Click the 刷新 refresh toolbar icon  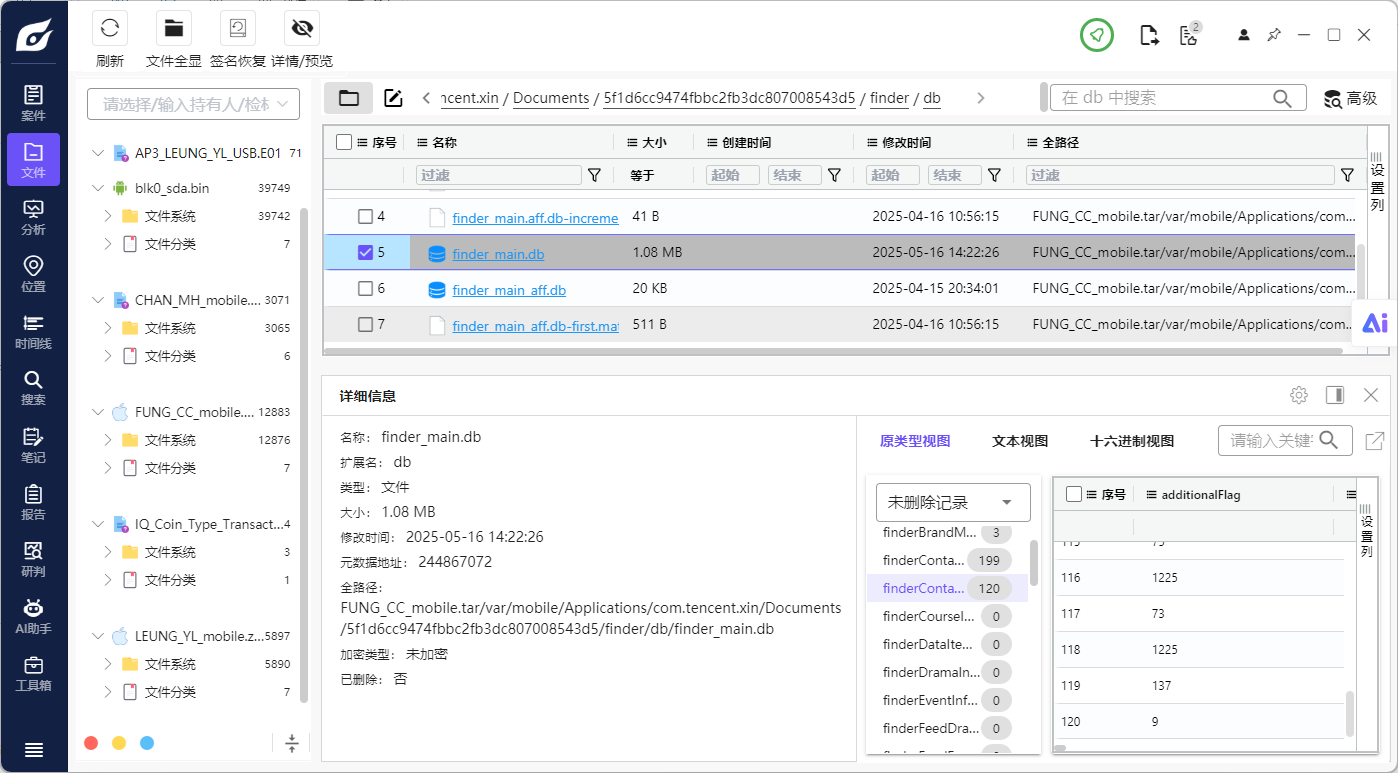pos(110,28)
